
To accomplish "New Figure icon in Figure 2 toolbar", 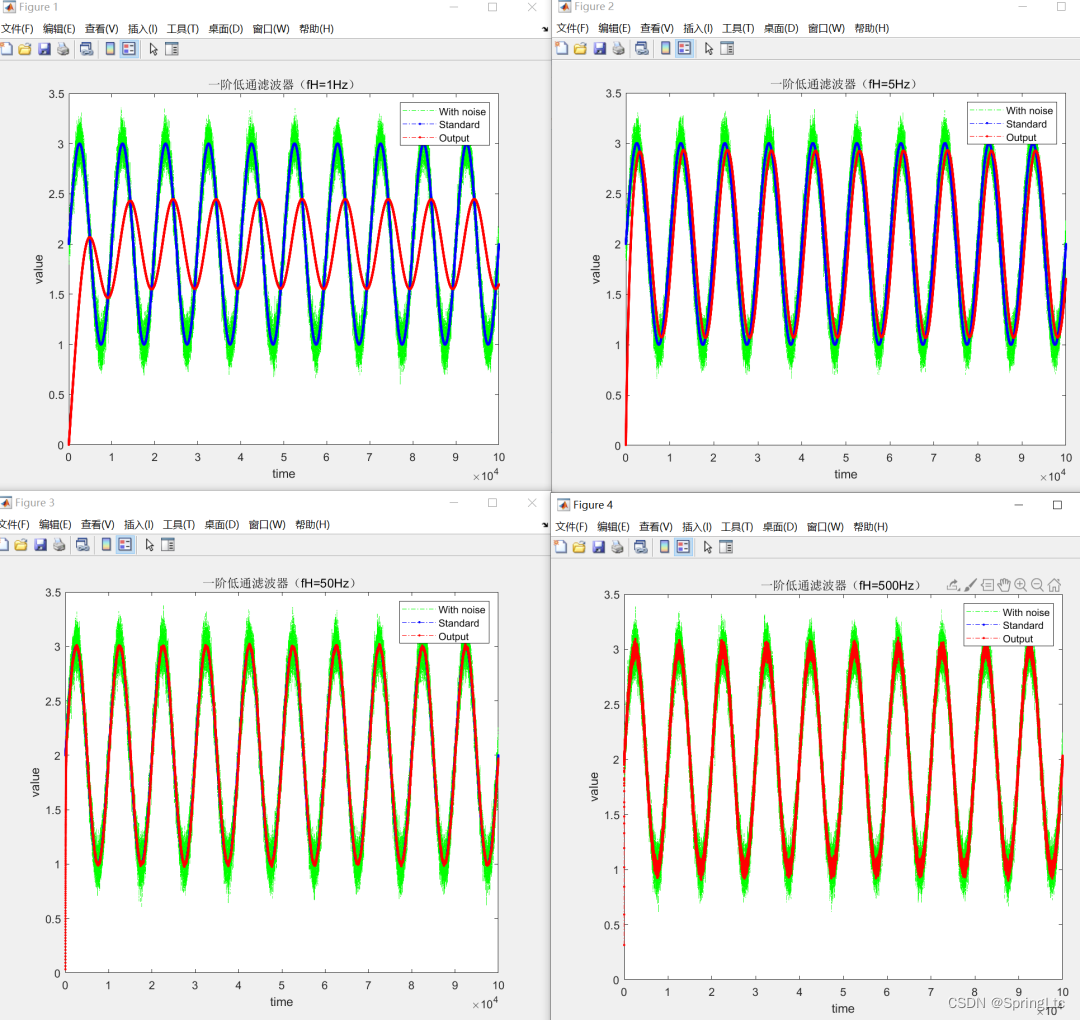I will coord(561,48).
